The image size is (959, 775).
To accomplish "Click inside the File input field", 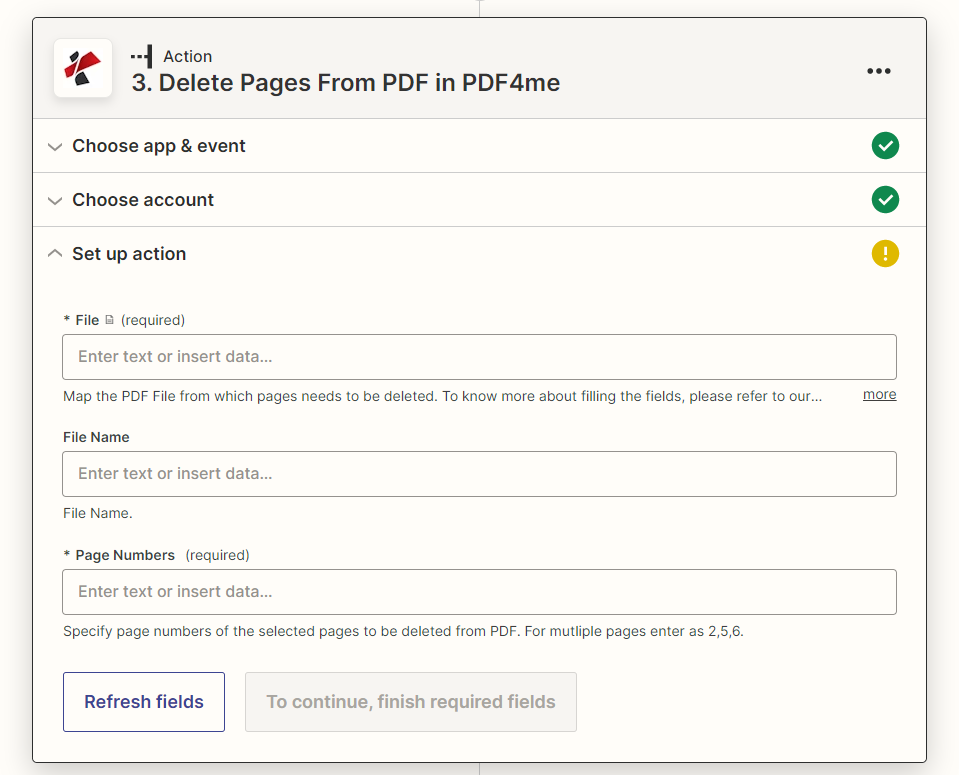I will pyautogui.click(x=480, y=357).
